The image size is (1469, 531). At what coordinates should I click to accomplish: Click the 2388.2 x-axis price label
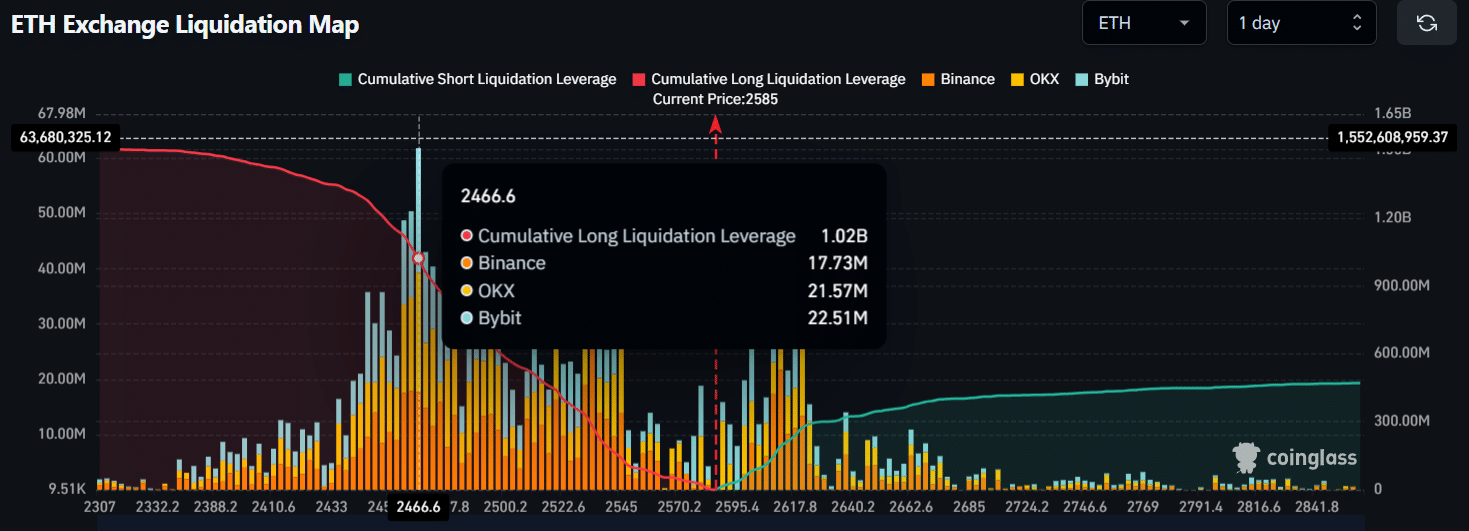pos(214,507)
